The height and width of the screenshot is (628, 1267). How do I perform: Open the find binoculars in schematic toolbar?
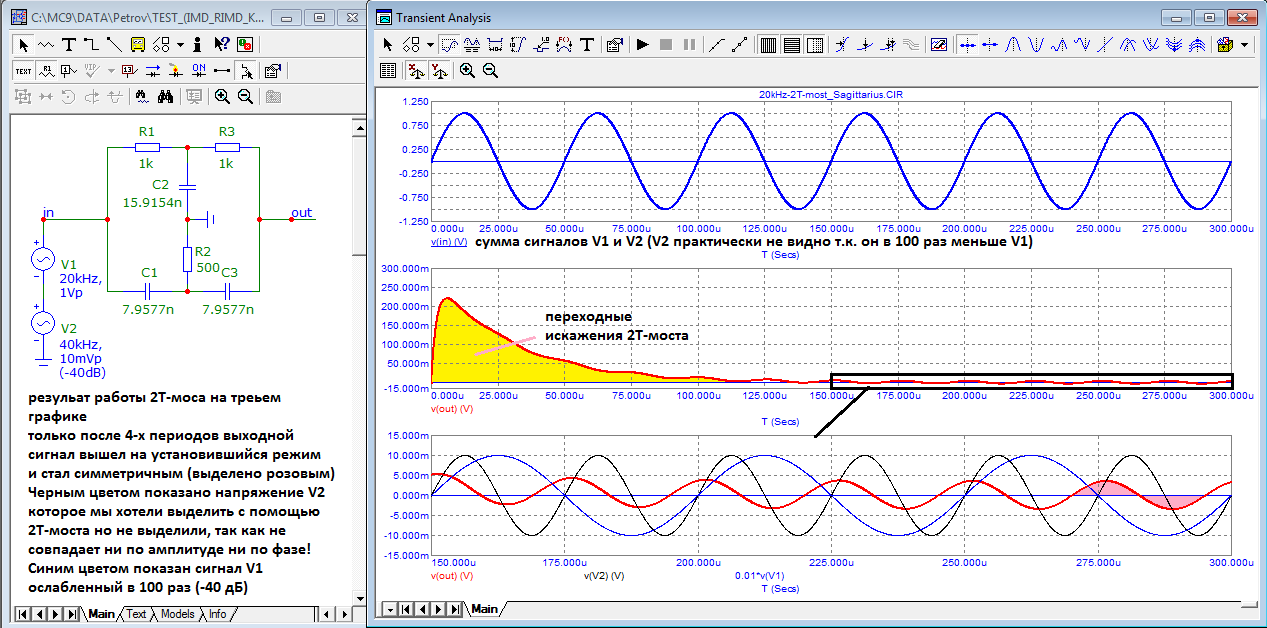(166, 96)
